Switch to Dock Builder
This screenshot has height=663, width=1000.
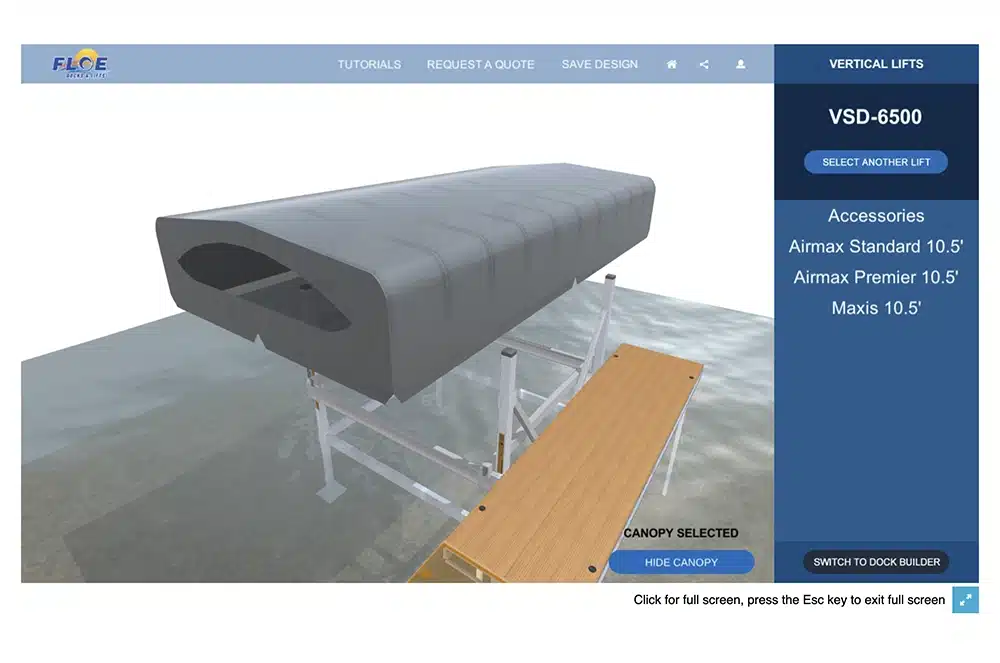[x=875, y=562]
